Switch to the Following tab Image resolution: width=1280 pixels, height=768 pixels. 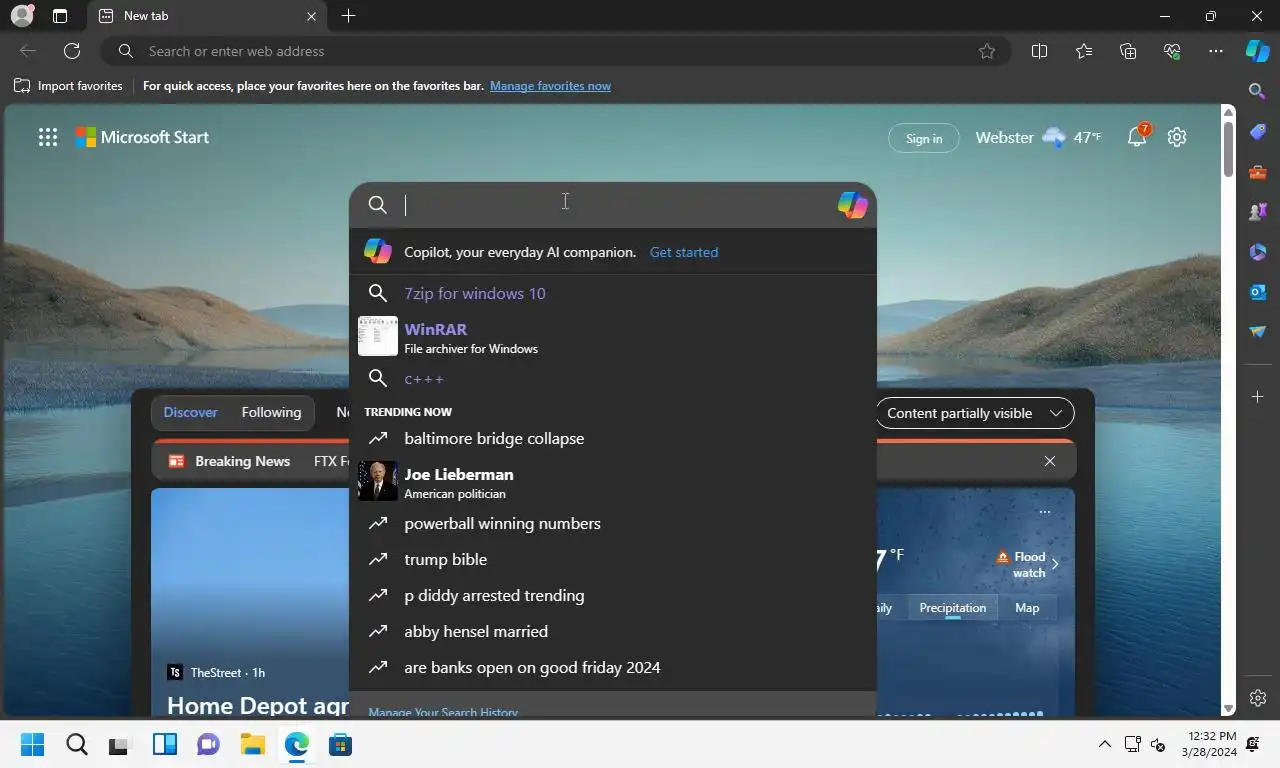tap(271, 412)
